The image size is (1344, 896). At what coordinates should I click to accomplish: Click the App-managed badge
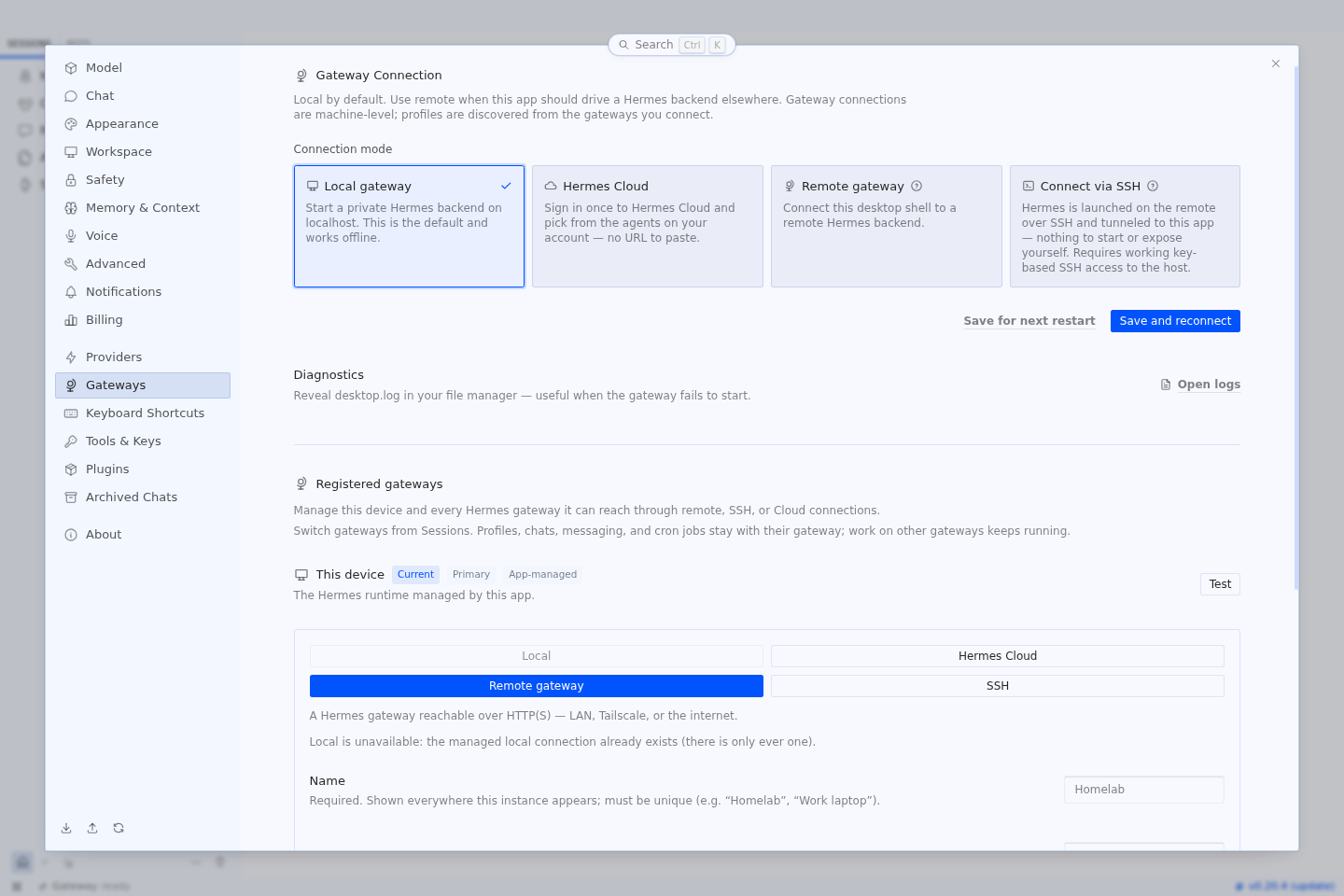542,575
